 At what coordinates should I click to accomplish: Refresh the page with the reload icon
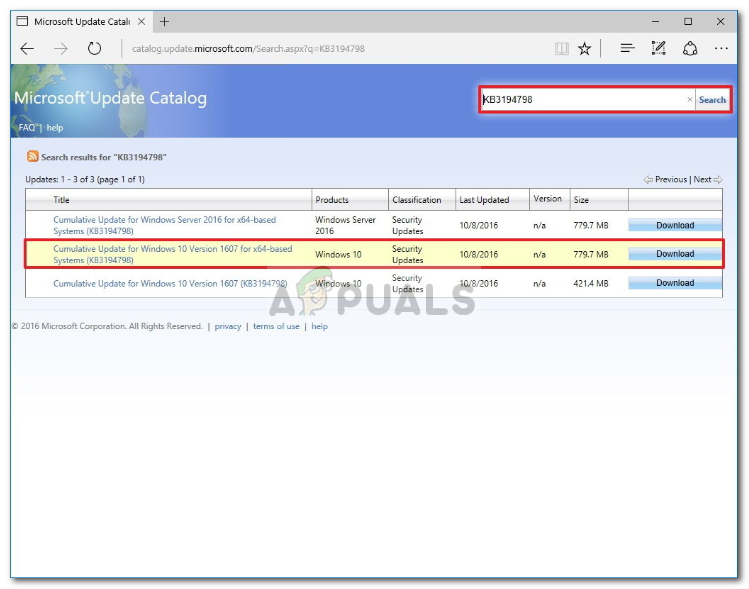point(94,48)
